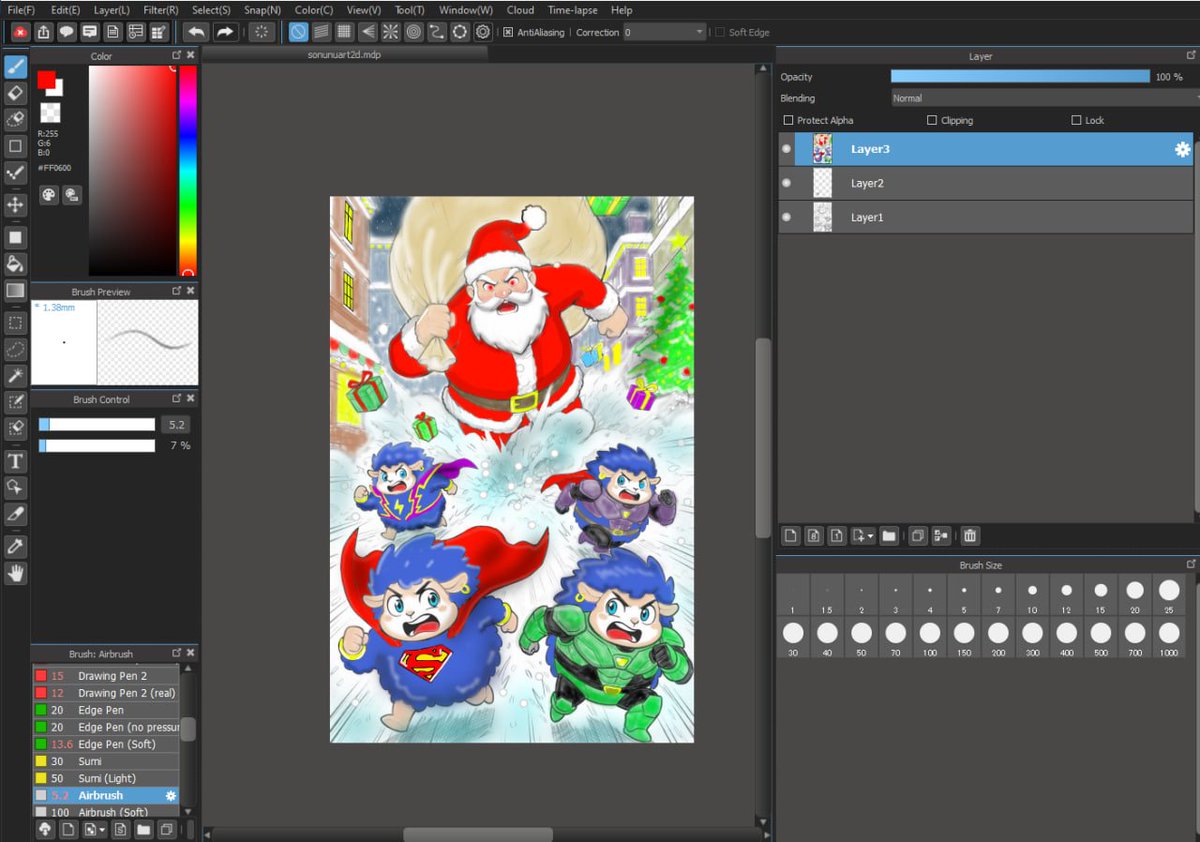This screenshot has width=1200, height=842.
Task: Select the Magic Wand tool
Action: tap(15, 375)
